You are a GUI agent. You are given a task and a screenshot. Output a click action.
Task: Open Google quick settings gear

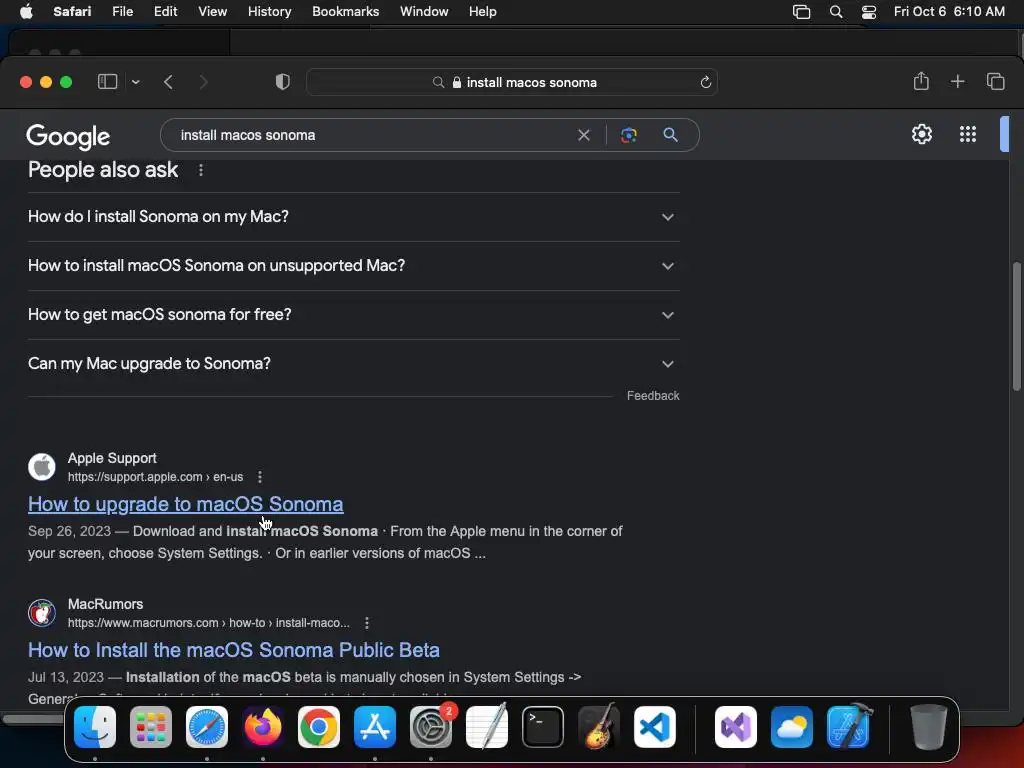(921, 134)
